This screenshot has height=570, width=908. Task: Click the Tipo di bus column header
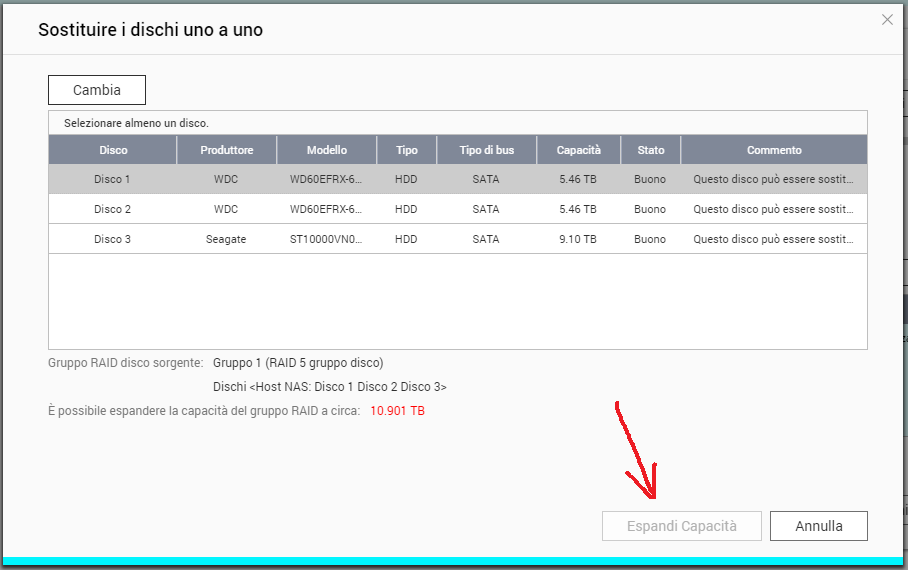[x=486, y=150]
